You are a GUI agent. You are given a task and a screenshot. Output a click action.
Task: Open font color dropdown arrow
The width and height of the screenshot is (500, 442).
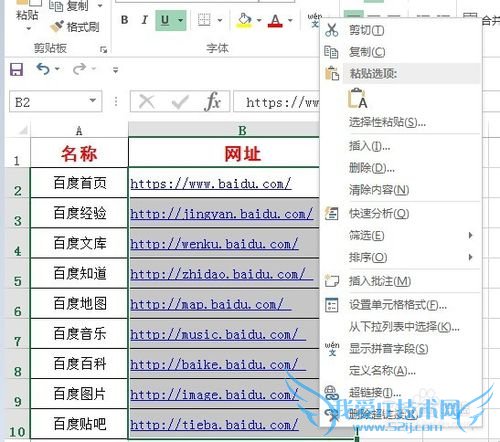[290, 20]
